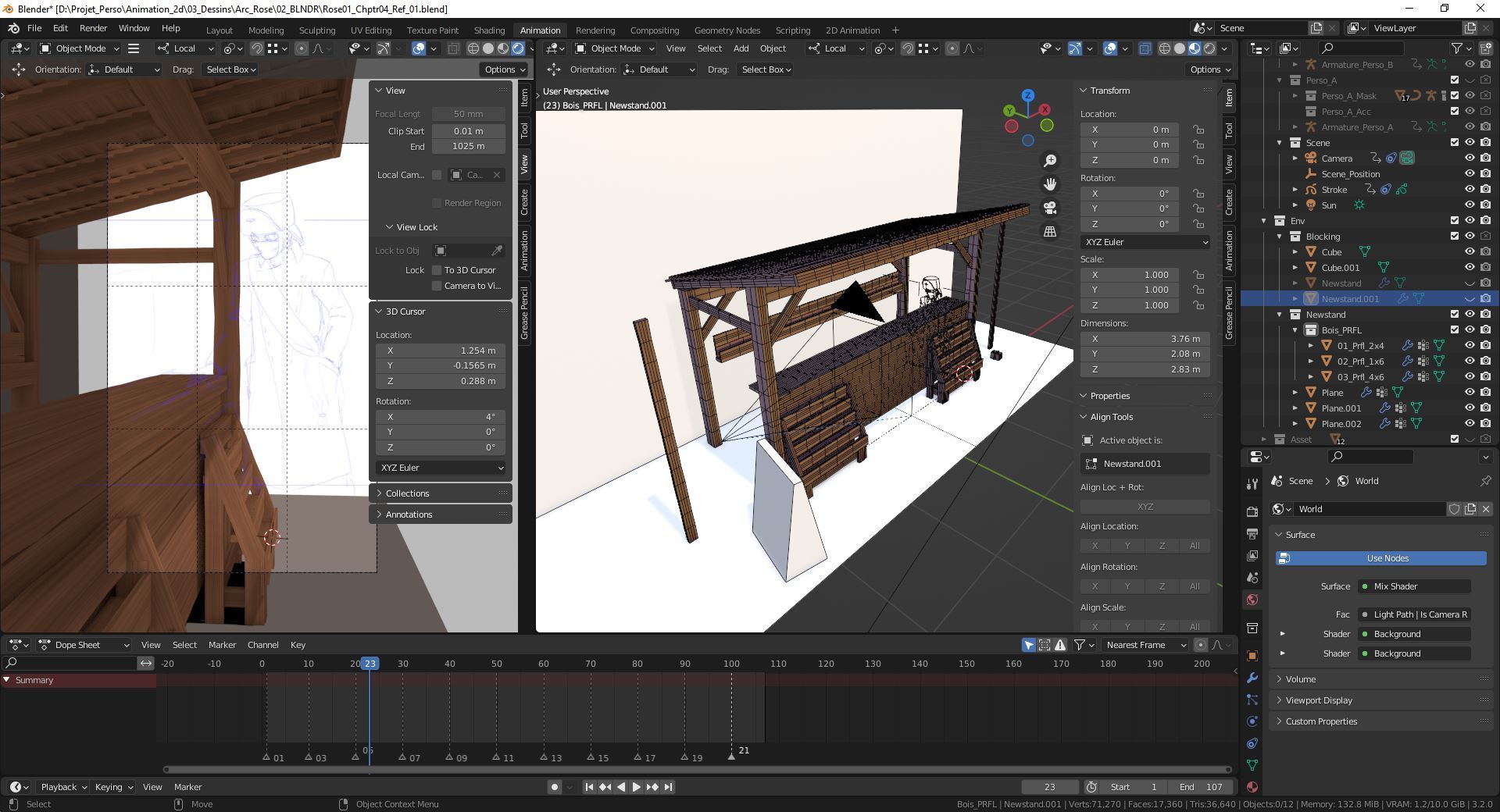Viewport: 1500px width, 812px height.
Task: Hide the Sun object in viewport
Action: [x=1470, y=205]
